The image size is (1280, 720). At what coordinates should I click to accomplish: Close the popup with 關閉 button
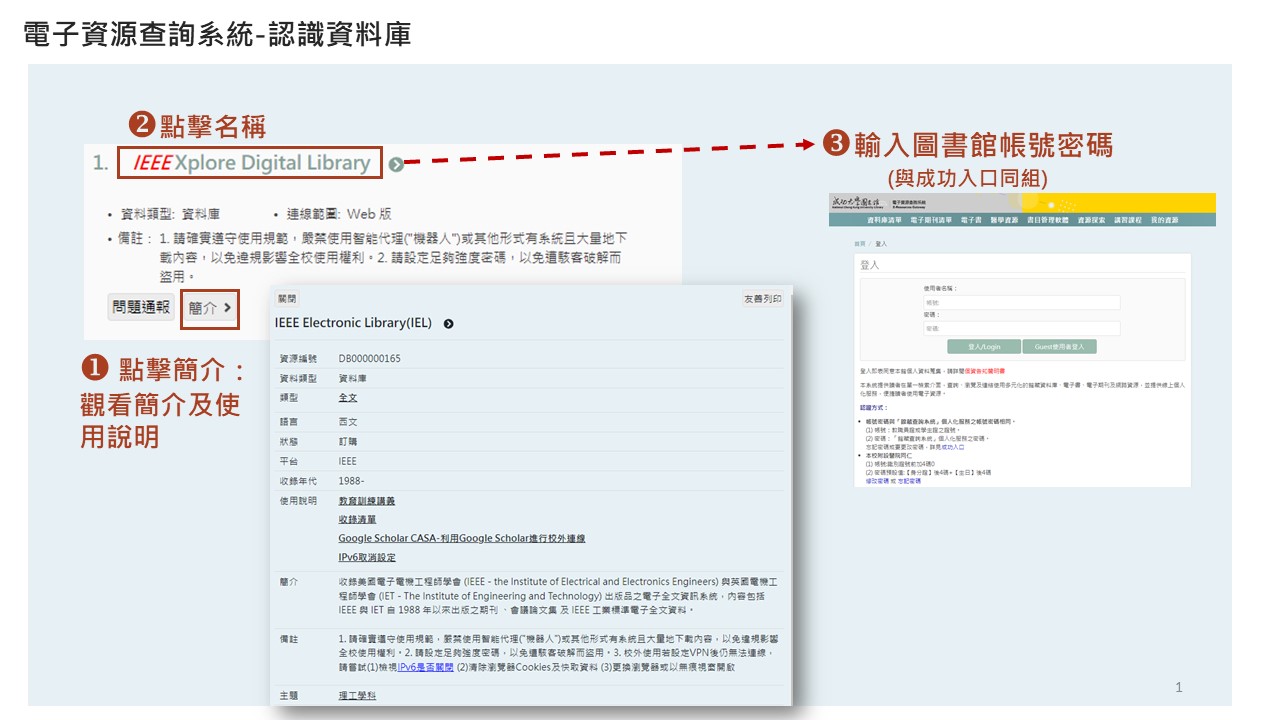click(x=287, y=298)
